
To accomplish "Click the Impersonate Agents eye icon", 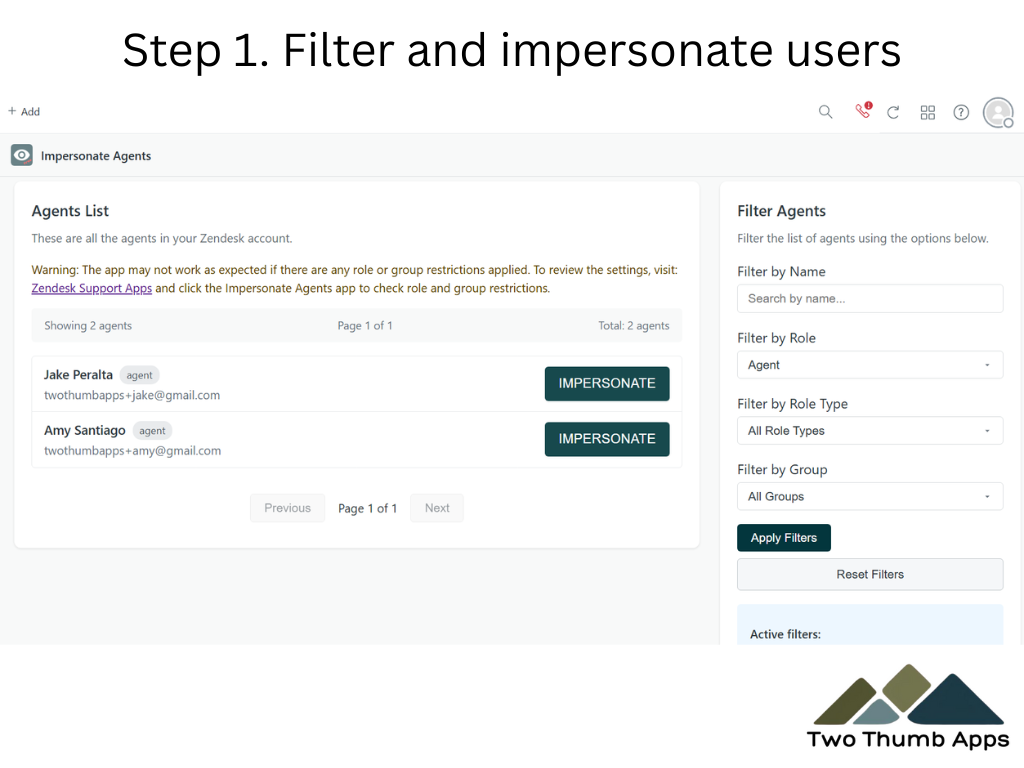I will pyautogui.click(x=22, y=155).
